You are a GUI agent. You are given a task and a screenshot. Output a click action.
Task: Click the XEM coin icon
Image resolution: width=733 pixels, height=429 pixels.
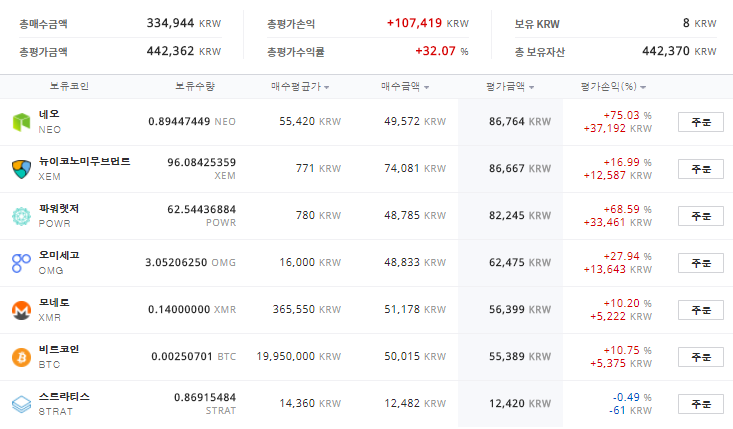(x=21, y=169)
